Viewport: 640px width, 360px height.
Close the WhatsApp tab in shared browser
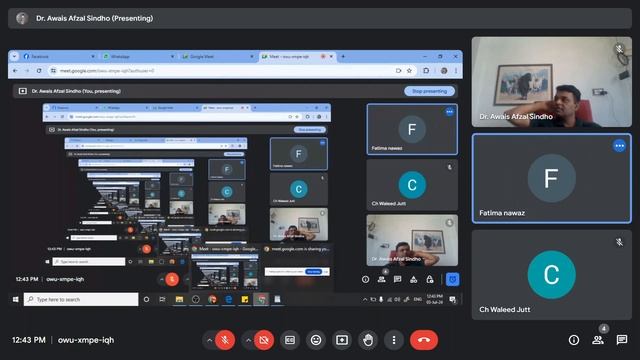pos(172,56)
